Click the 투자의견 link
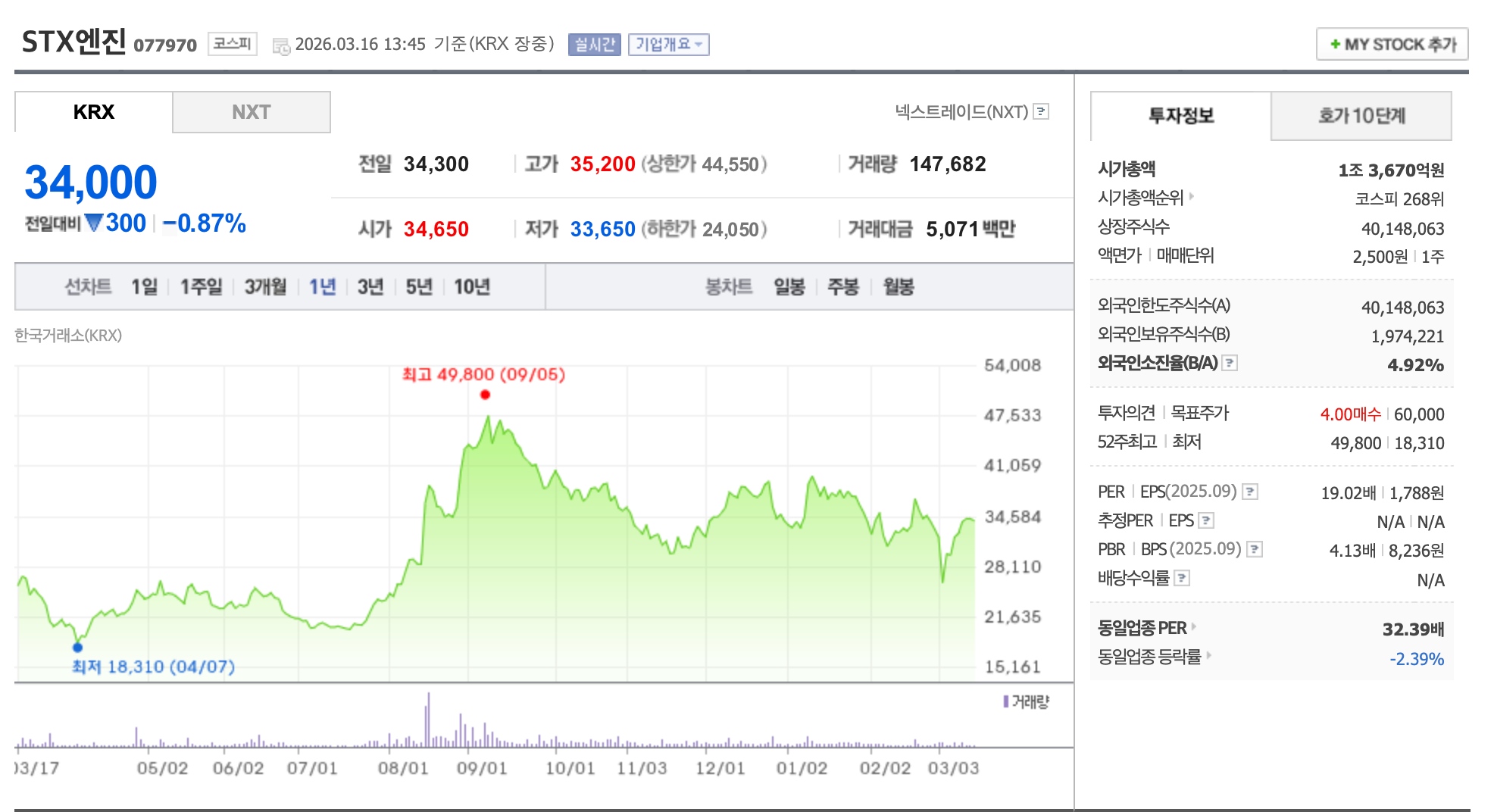This screenshot has width=1494, height=812. click(x=1127, y=413)
